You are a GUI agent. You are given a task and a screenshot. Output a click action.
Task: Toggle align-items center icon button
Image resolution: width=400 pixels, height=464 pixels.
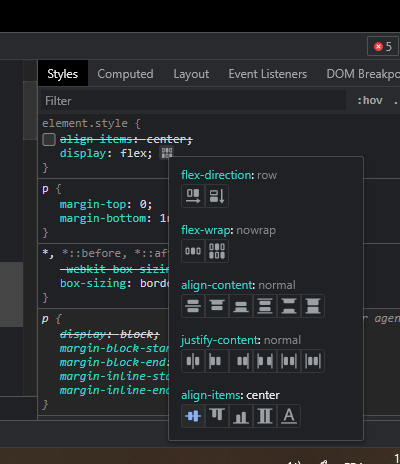(x=193, y=416)
